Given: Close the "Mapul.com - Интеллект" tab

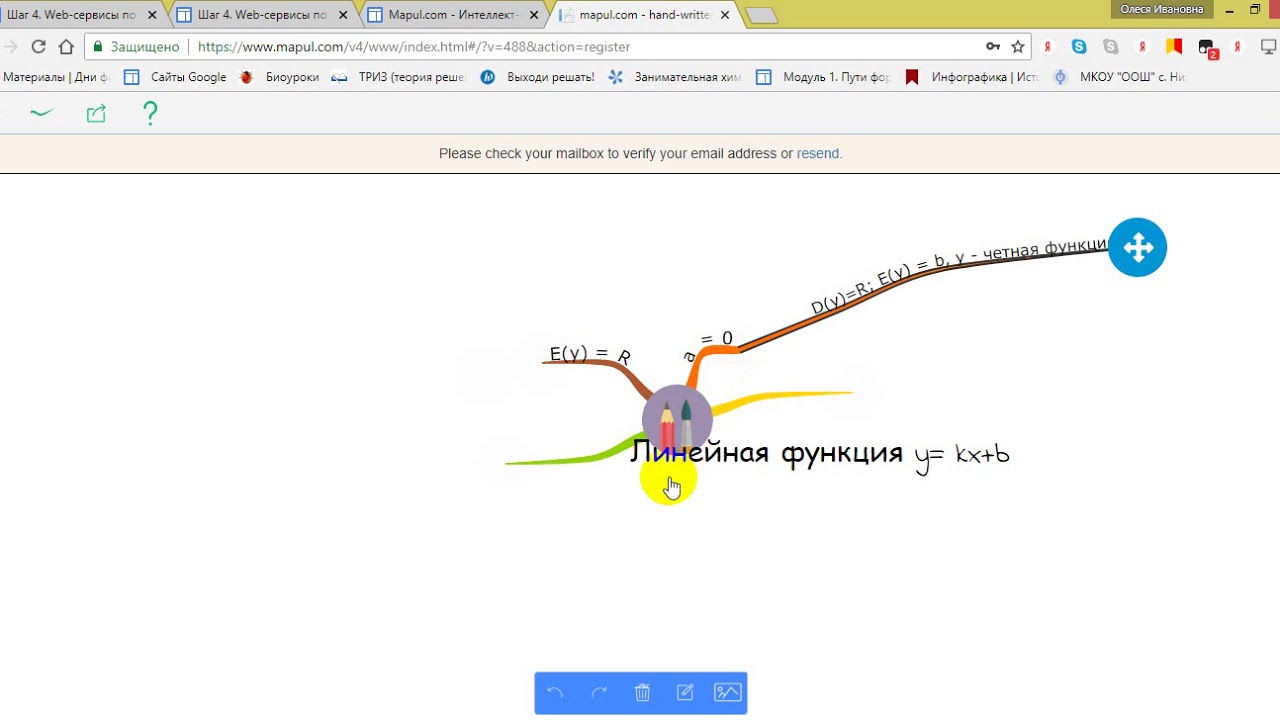Looking at the screenshot, I should [x=535, y=15].
